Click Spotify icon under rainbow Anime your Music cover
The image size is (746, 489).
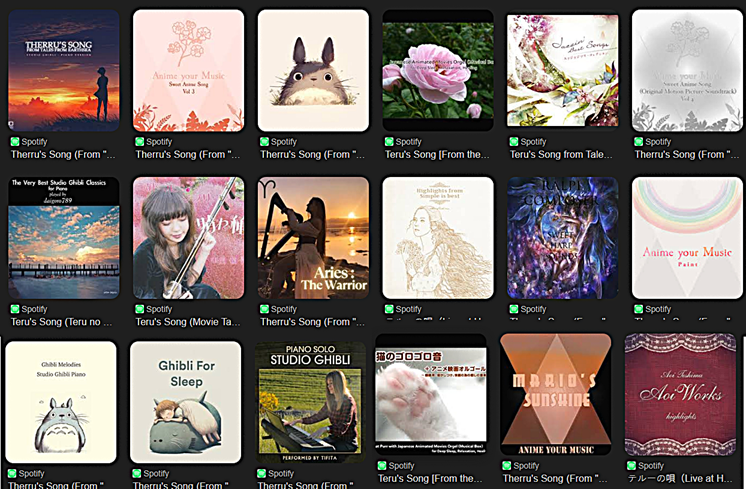638,309
